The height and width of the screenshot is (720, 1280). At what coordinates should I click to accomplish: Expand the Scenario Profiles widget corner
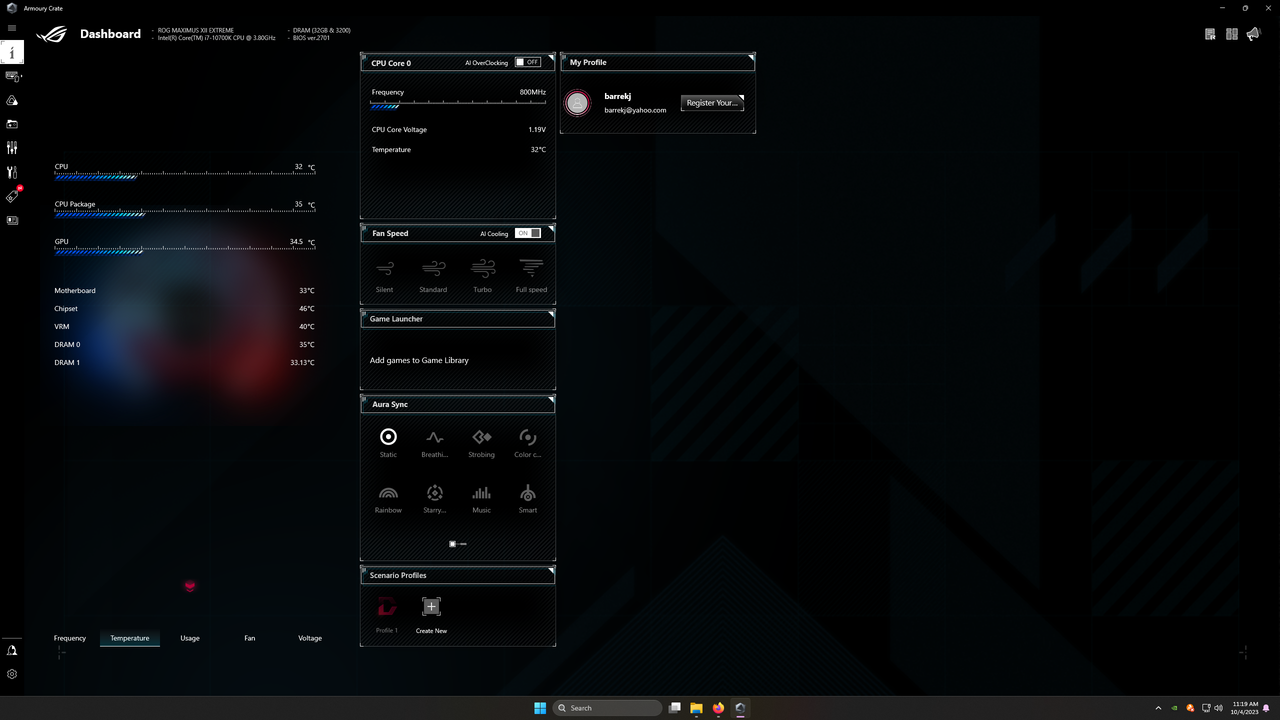[551, 571]
